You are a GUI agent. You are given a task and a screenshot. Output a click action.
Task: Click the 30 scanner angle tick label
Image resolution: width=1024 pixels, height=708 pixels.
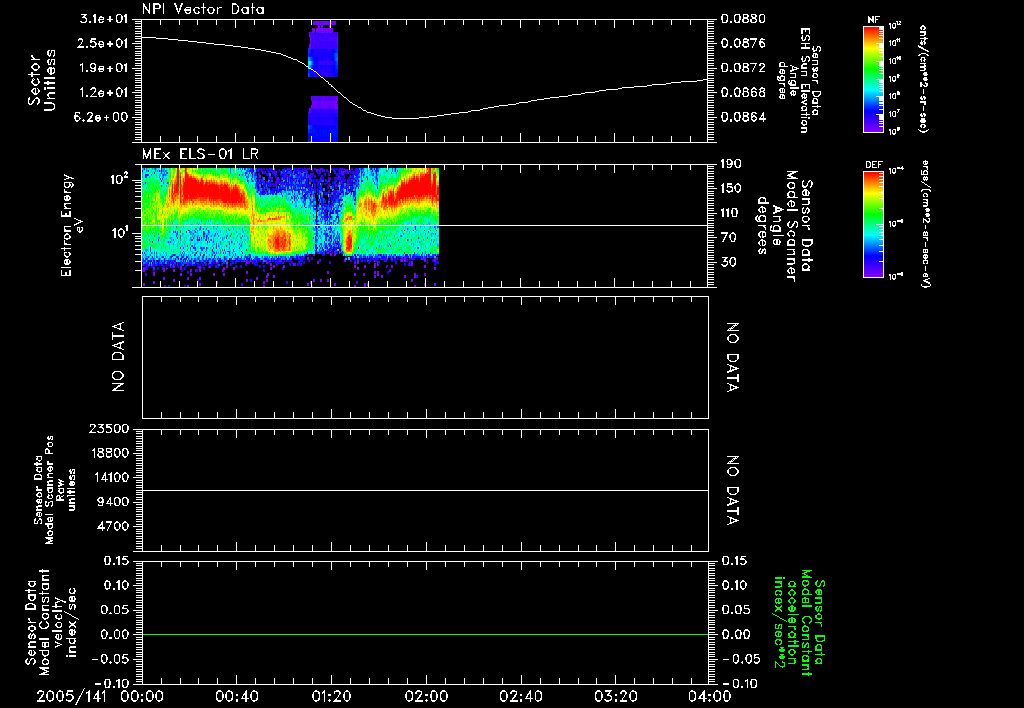(x=728, y=262)
